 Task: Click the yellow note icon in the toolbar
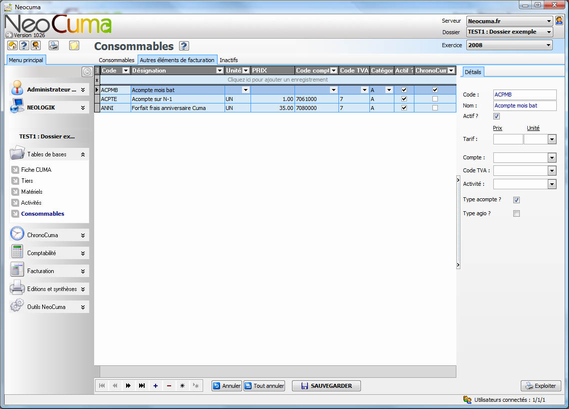pyautogui.click(x=74, y=45)
